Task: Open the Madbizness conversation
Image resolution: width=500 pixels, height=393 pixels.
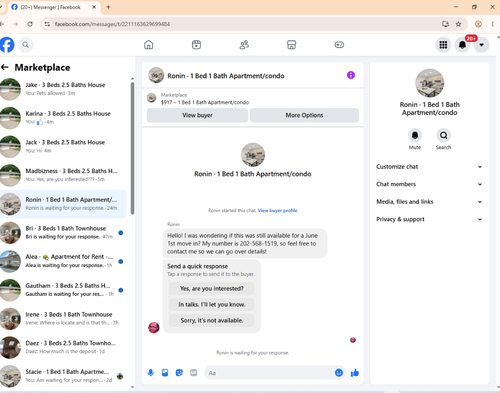Action: click(63, 175)
